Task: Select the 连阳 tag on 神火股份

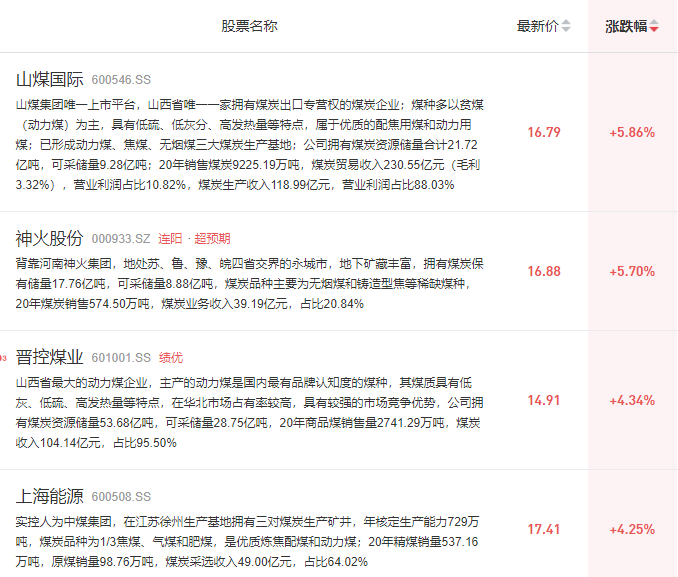Action: 171,239
